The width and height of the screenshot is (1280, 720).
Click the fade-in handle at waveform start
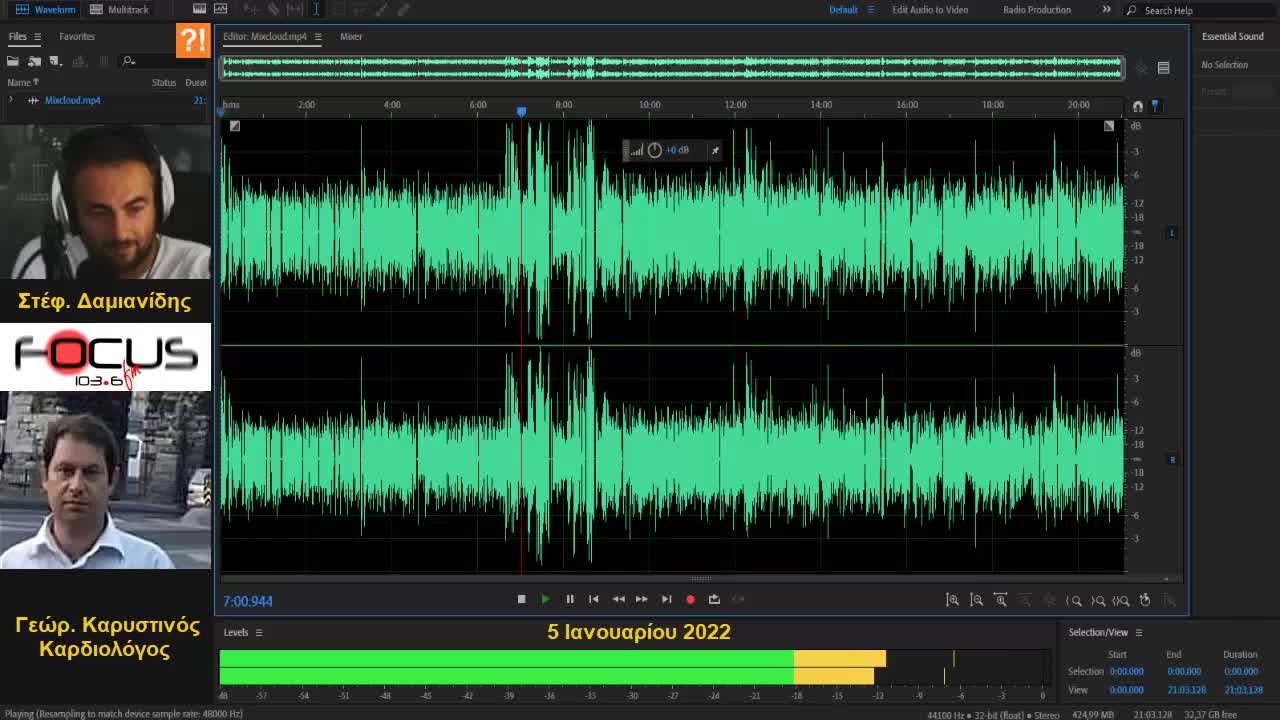(234, 126)
